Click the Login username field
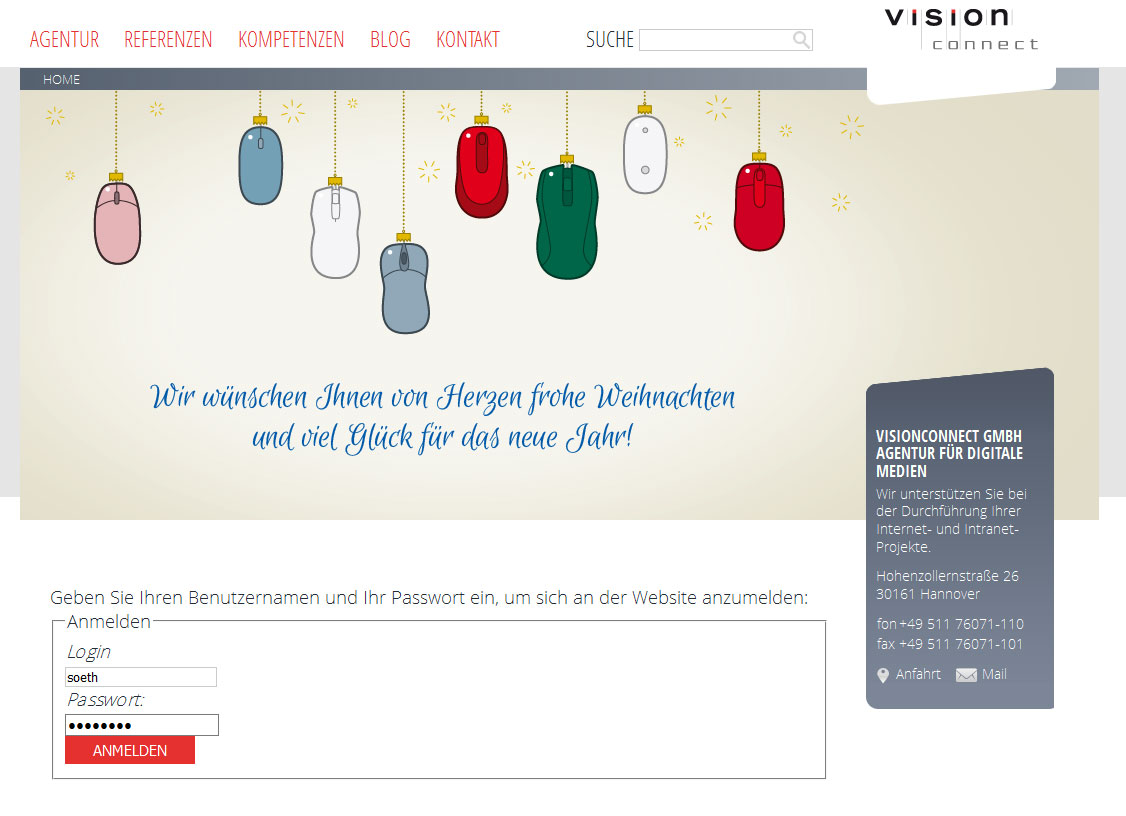Image resolution: width=1126 pixels, height=816 pixels. (141, 677)
